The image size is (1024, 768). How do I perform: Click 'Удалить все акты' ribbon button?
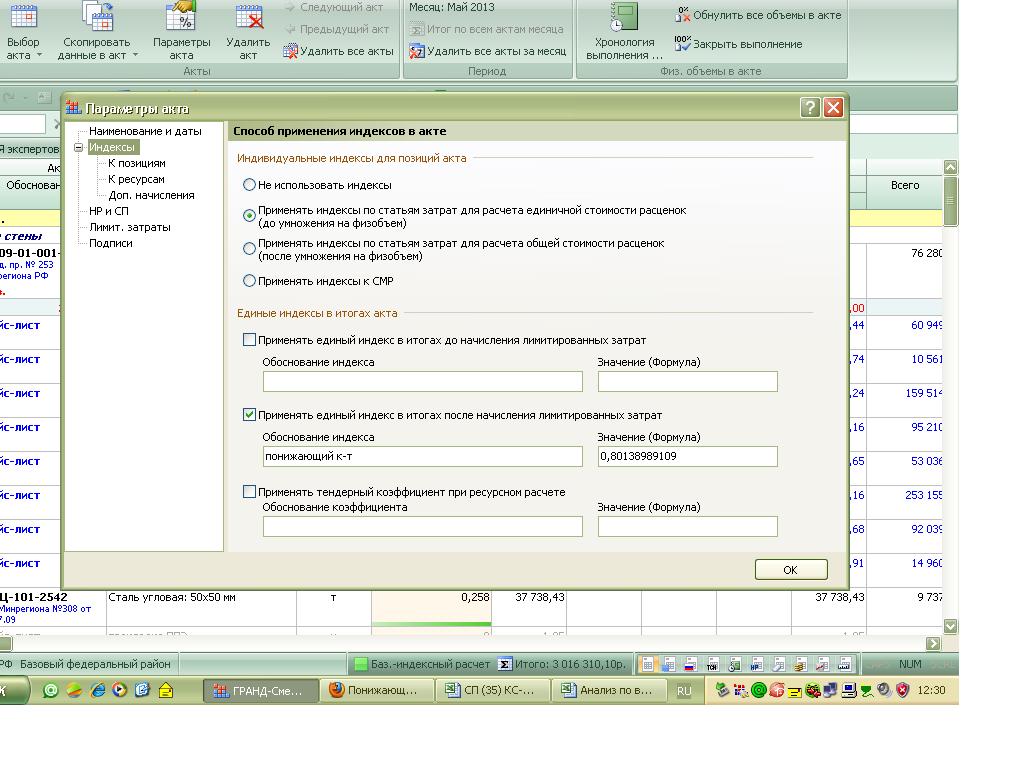point(339,51)
